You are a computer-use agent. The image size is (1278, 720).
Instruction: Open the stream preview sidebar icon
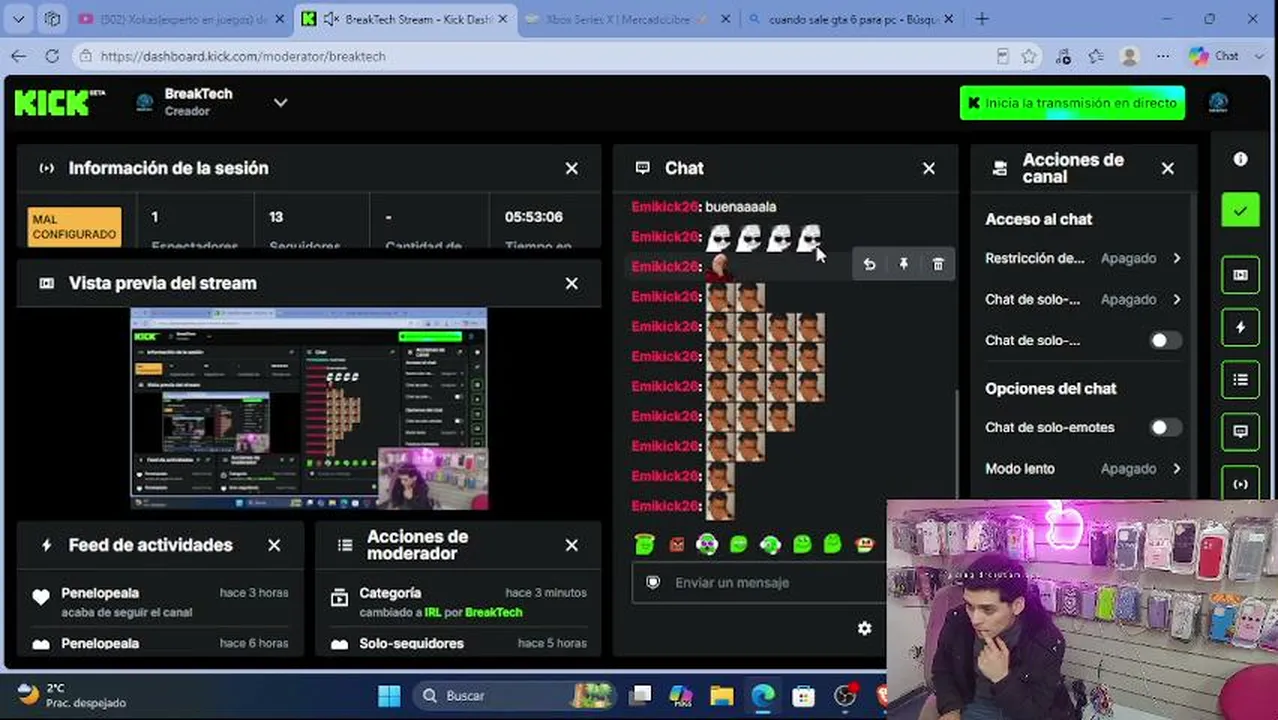pos(1240,275)
